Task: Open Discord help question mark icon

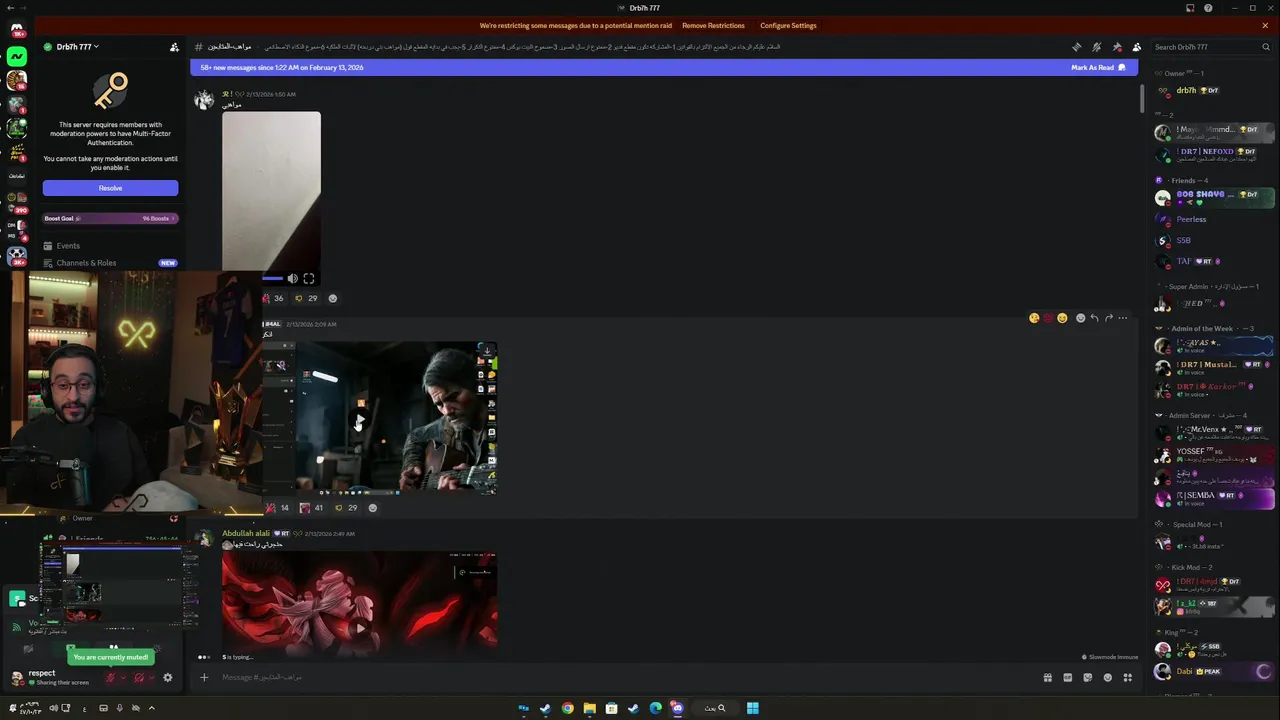Action: pyautogui.click(x=1208, y=8)
